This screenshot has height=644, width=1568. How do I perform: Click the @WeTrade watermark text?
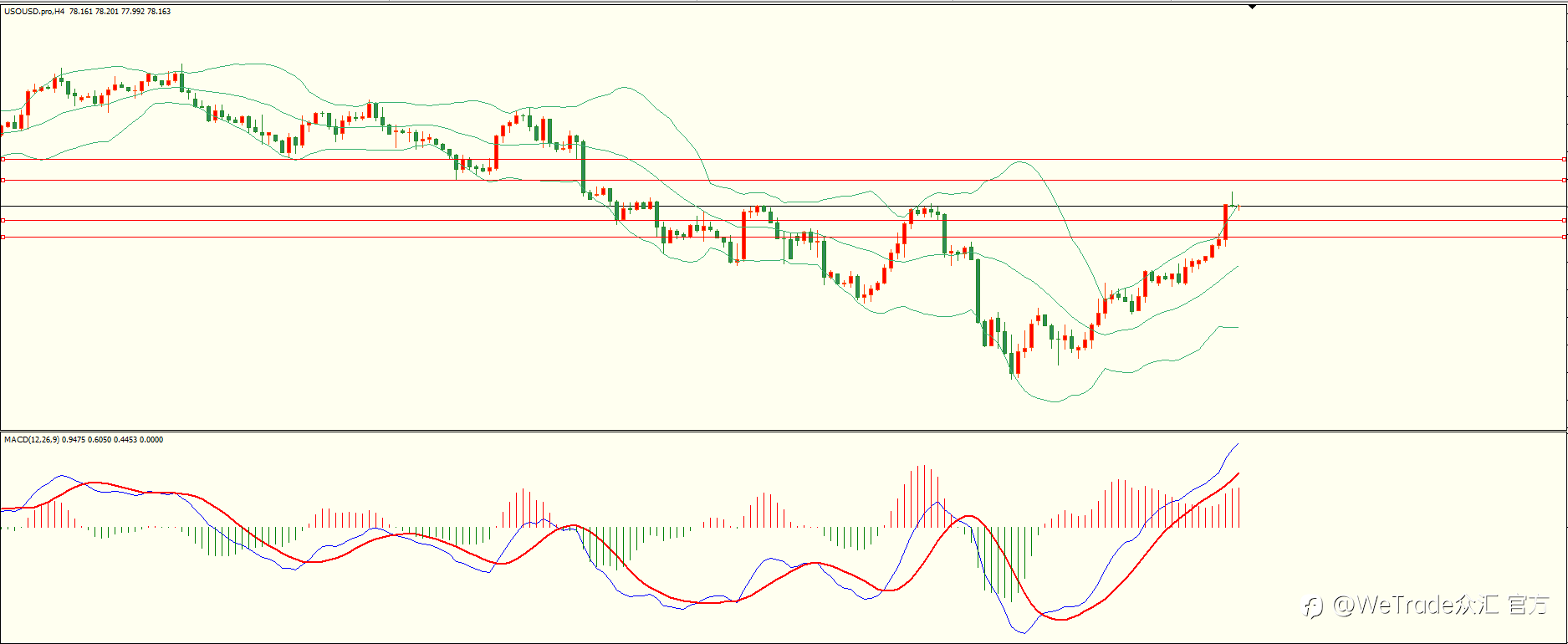1440,605
